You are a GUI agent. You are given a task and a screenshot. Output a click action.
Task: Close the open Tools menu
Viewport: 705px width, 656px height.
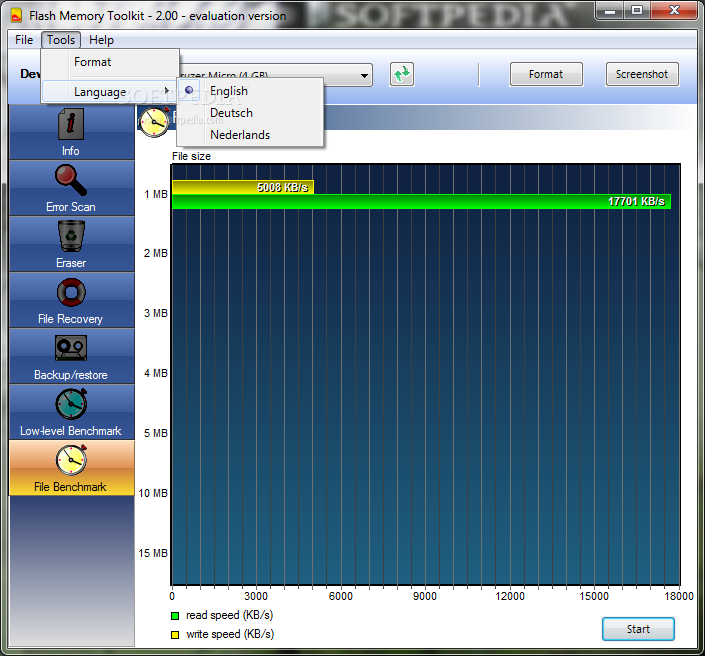click(x=61, y=40)
